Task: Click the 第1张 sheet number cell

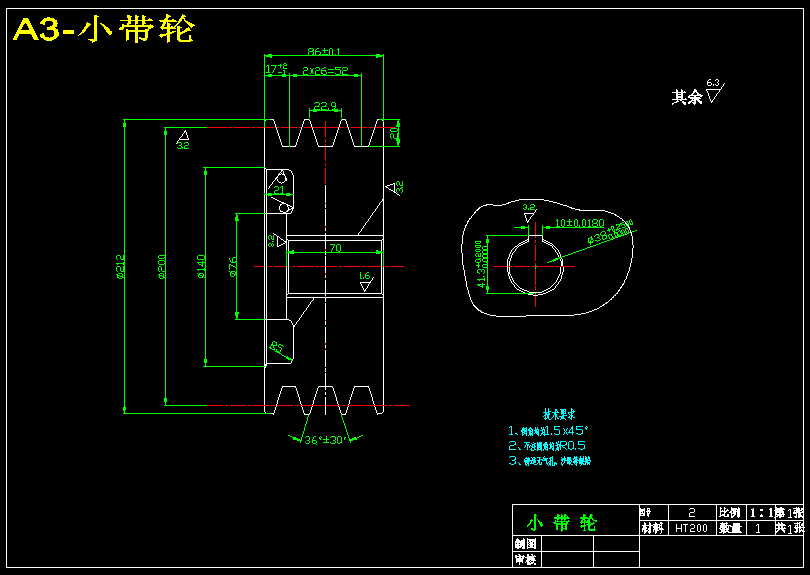Action: (x=789, y=512)
